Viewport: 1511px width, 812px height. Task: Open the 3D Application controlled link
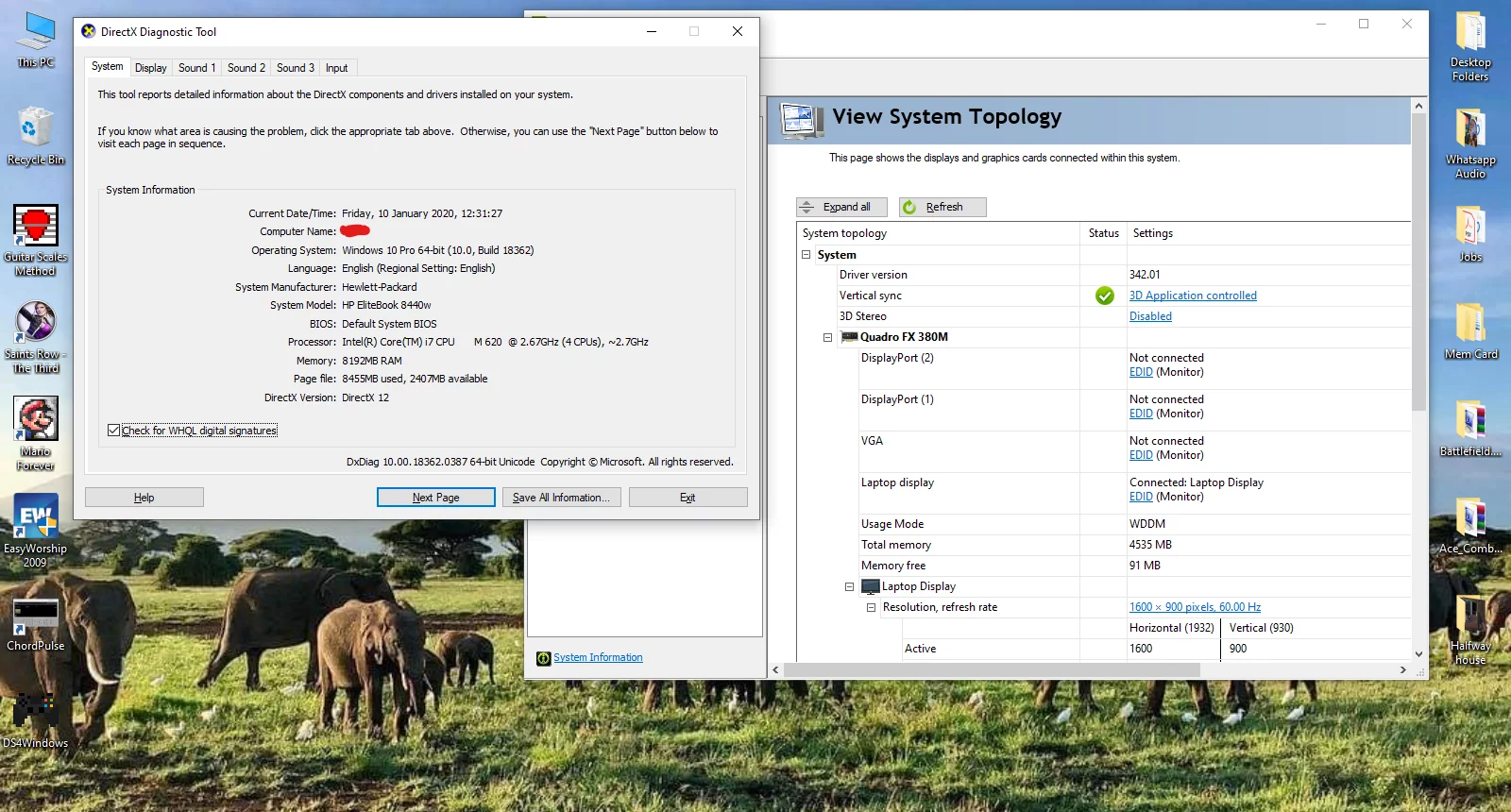pyautogui.click(x=1193, y=296)
